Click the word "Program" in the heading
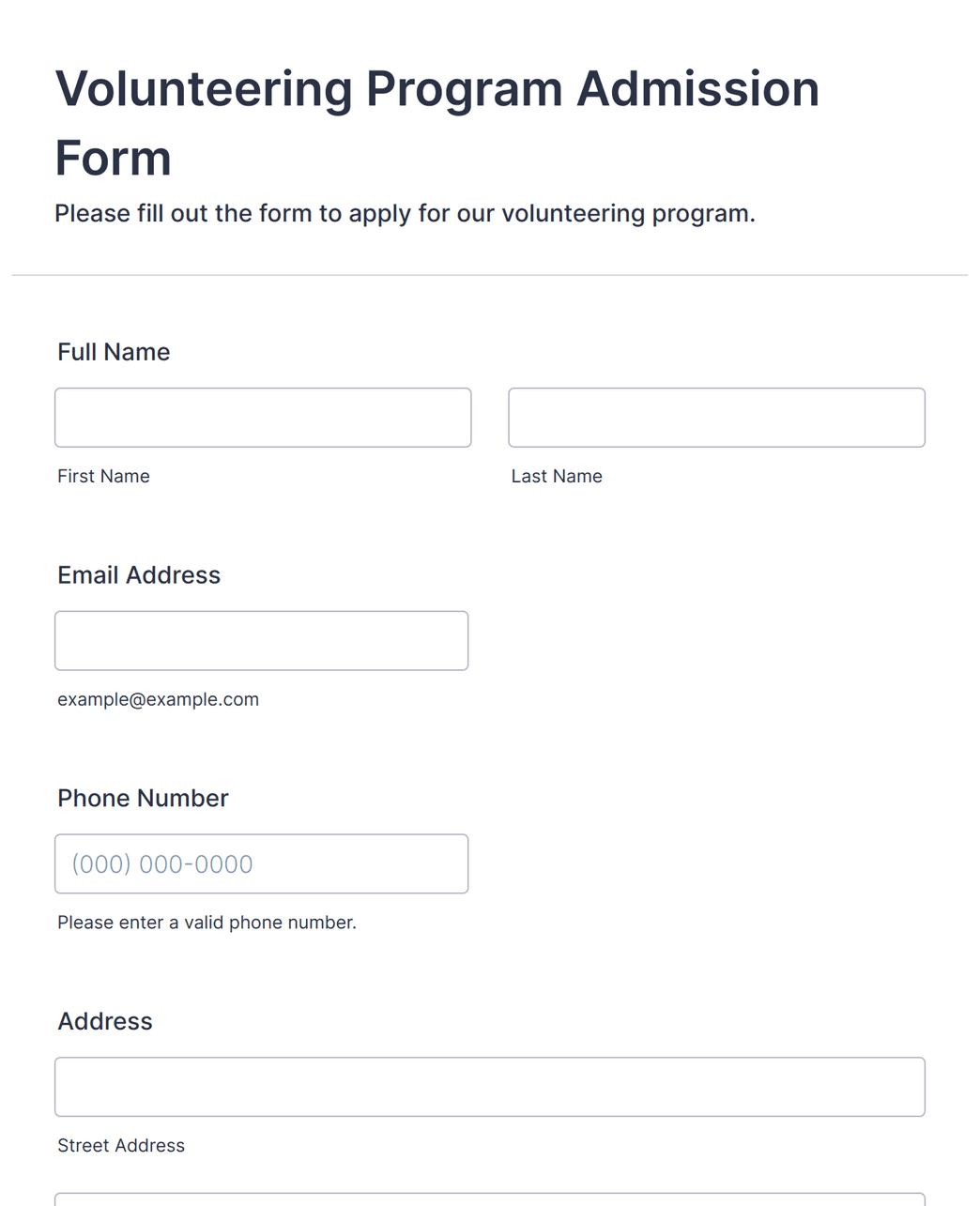 click(x=464, y=91)
